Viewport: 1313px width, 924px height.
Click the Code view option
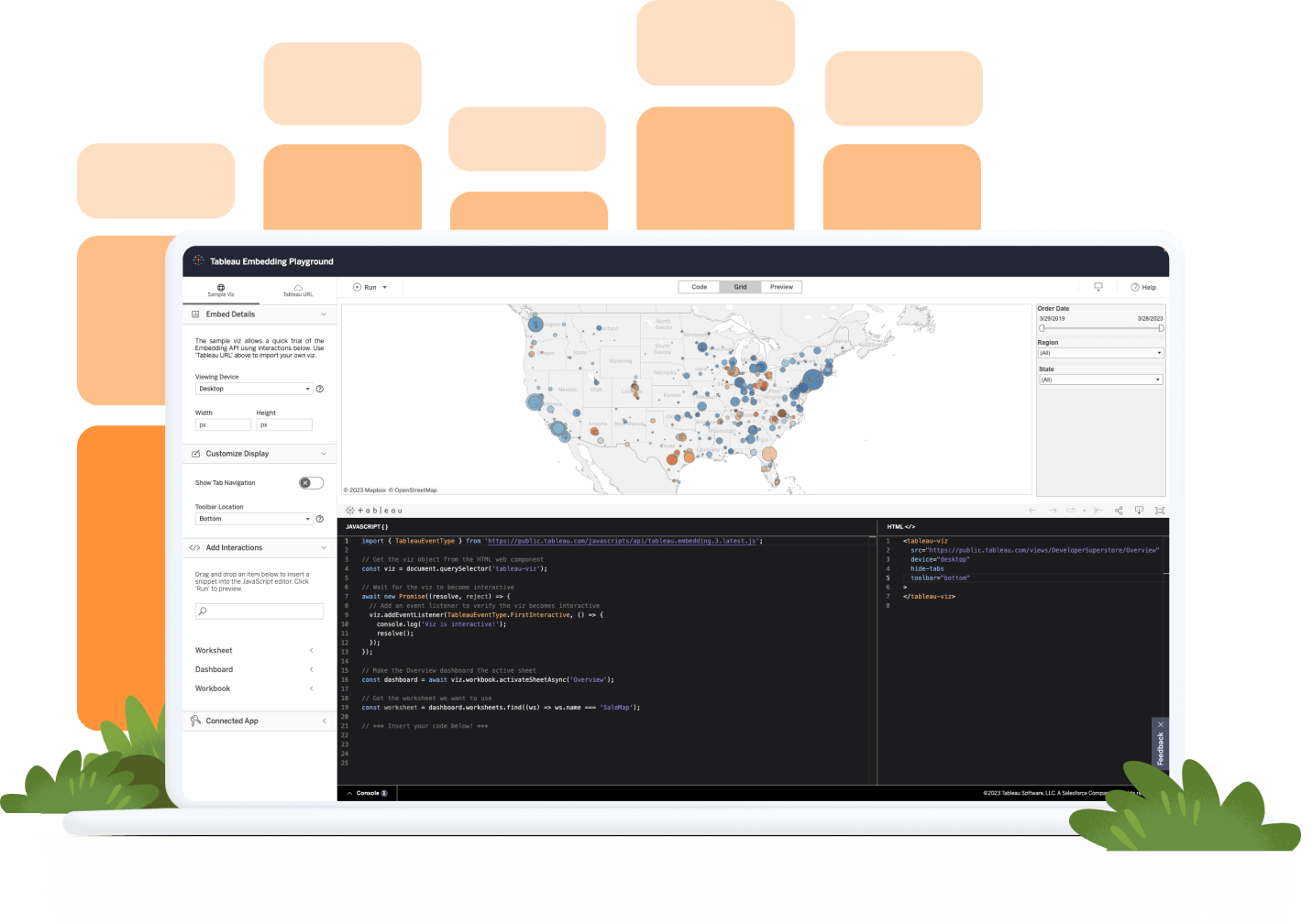click(698, 287)
